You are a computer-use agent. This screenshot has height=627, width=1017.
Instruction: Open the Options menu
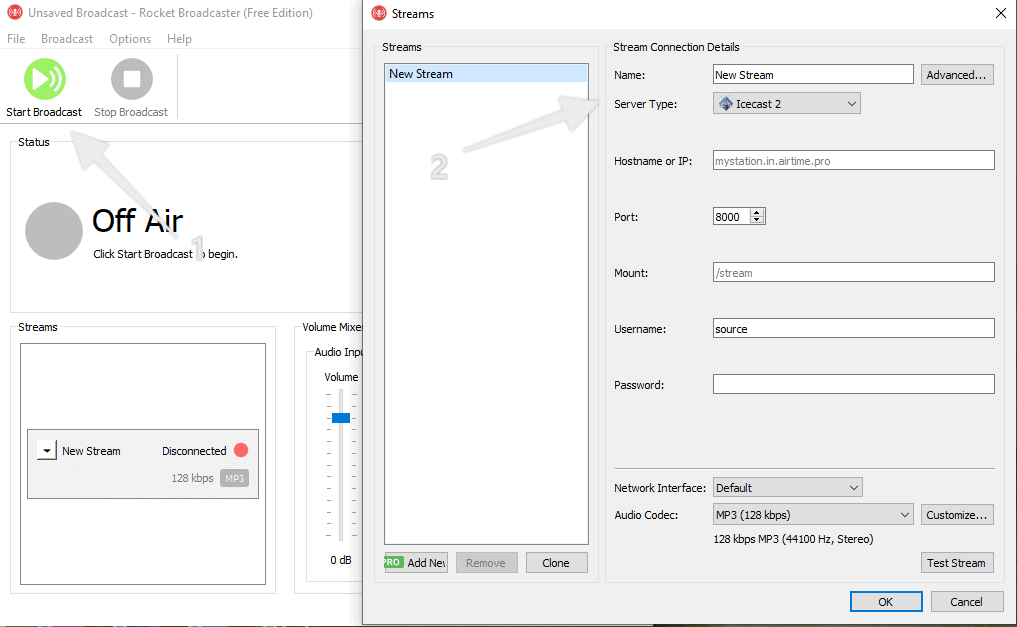(x=129, y=38)
